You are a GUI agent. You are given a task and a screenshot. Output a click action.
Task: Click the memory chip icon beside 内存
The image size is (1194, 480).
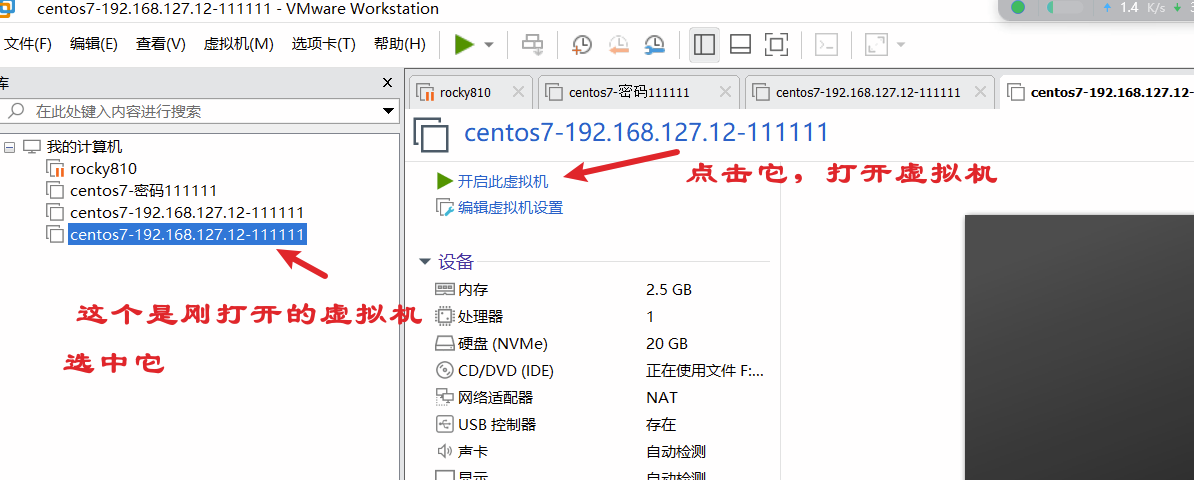(444, 290)
